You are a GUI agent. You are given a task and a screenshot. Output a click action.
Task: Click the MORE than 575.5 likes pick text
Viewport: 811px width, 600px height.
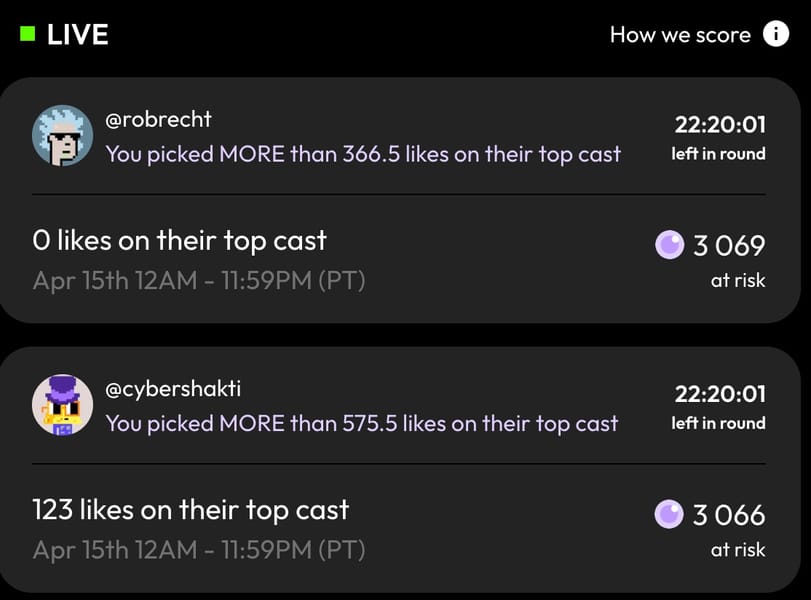coord(362,423)
